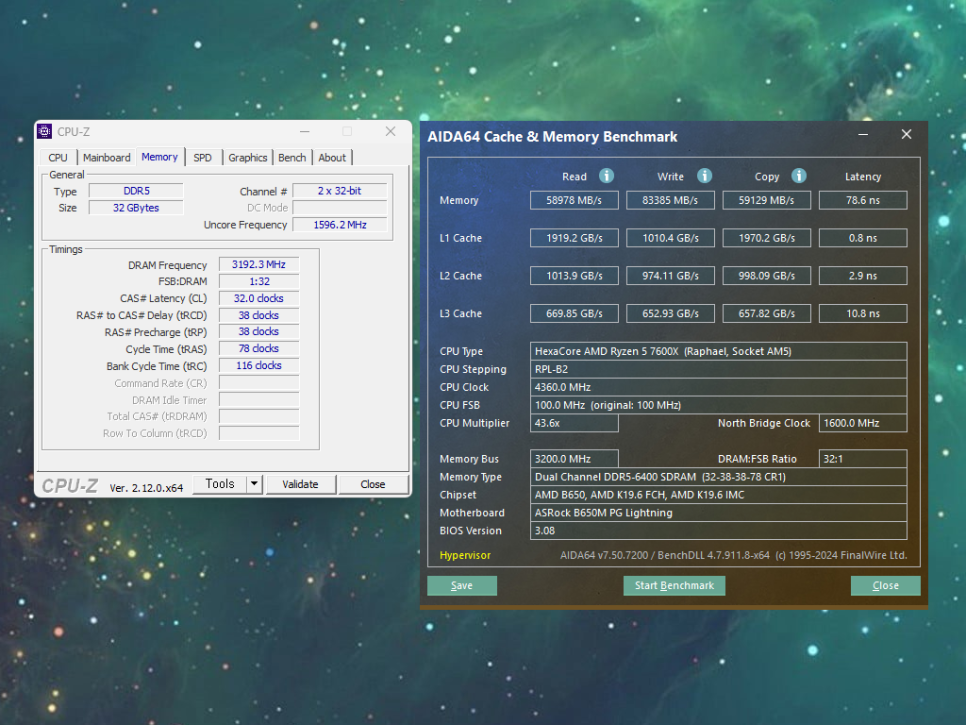Click the DRAM Frequency value 3192.3 MHz

tap(259, 264)
